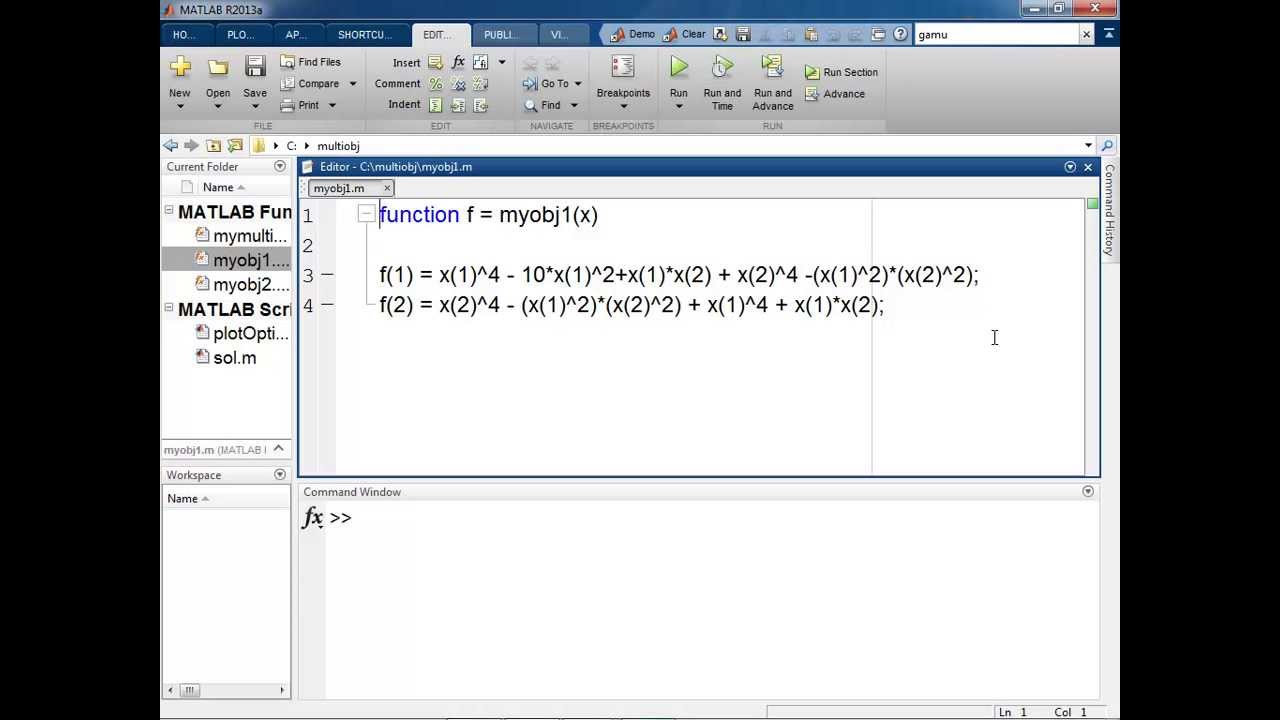Collapse the MATLAB Scripts group
This screenshot has height=720, width=1280.
tap(169, 308)
